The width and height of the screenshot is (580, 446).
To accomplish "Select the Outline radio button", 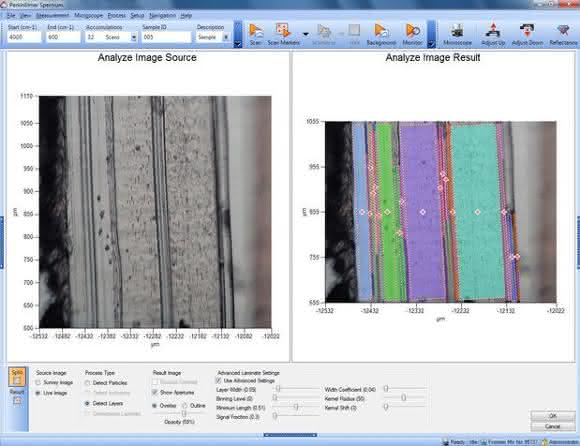I will (185, 406).
